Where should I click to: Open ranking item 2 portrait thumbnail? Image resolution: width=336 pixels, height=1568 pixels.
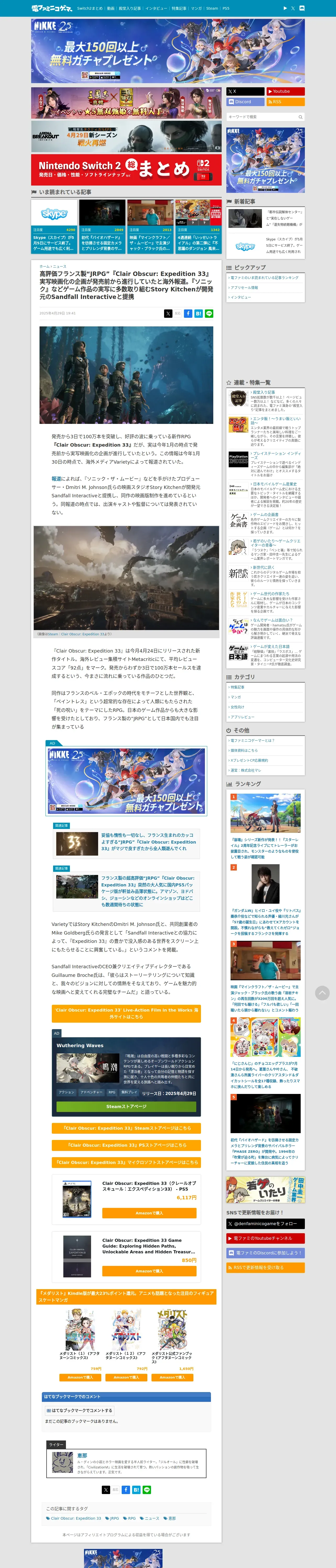[x=265, y=884]
